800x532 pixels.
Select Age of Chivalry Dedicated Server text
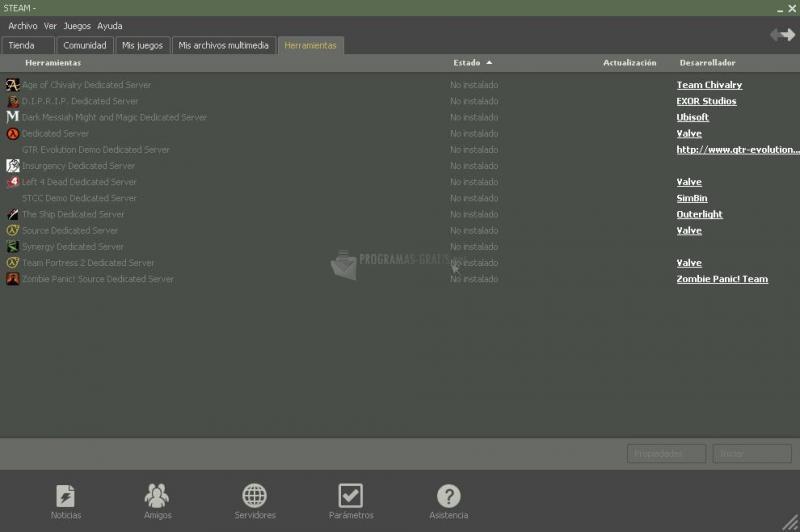click(x=86, y=85)
